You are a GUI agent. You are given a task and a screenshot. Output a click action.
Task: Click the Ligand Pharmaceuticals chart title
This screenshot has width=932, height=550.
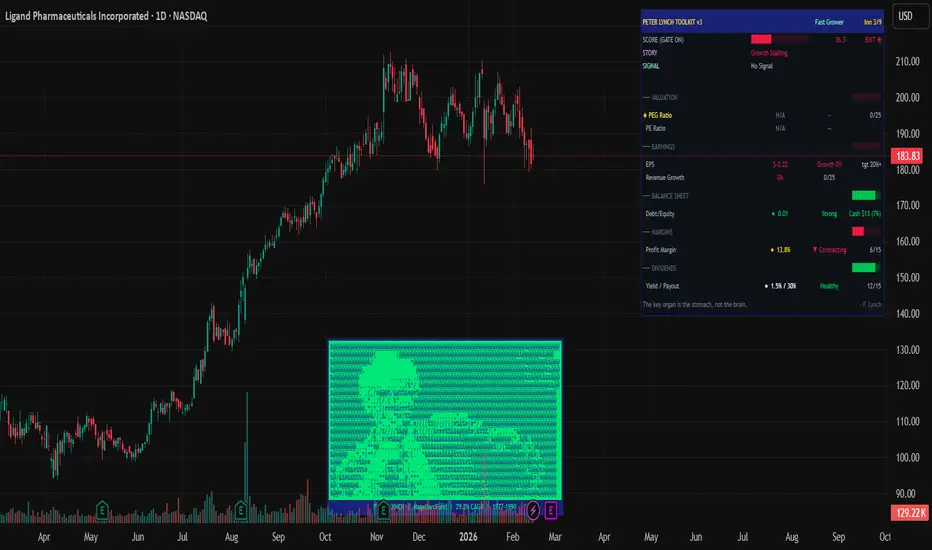[106, 16]
